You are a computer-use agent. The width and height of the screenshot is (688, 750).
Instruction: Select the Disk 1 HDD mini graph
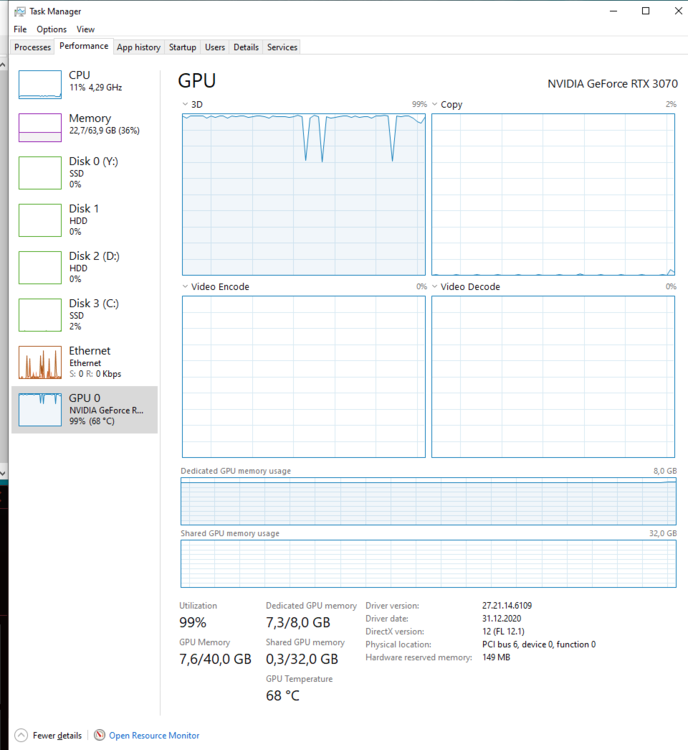[x=40, y=220]
